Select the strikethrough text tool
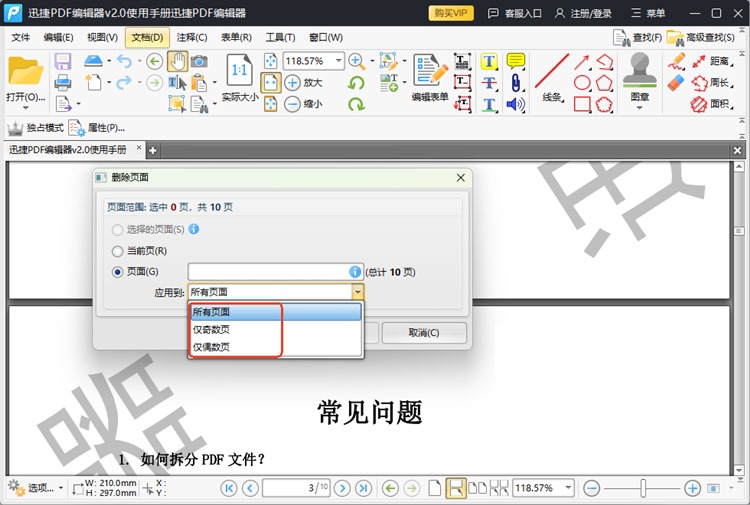Screen dimensions: 750x505 point(489,83)
